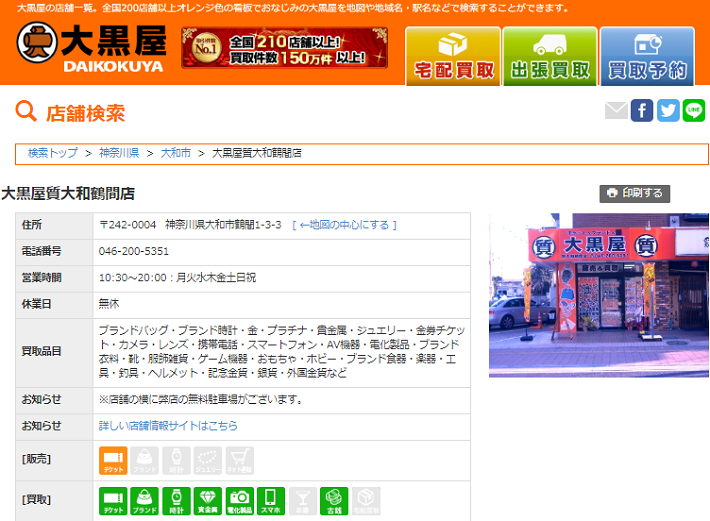Share on Twitter icon
The image size is (710, 521).
tap(668, 110)
